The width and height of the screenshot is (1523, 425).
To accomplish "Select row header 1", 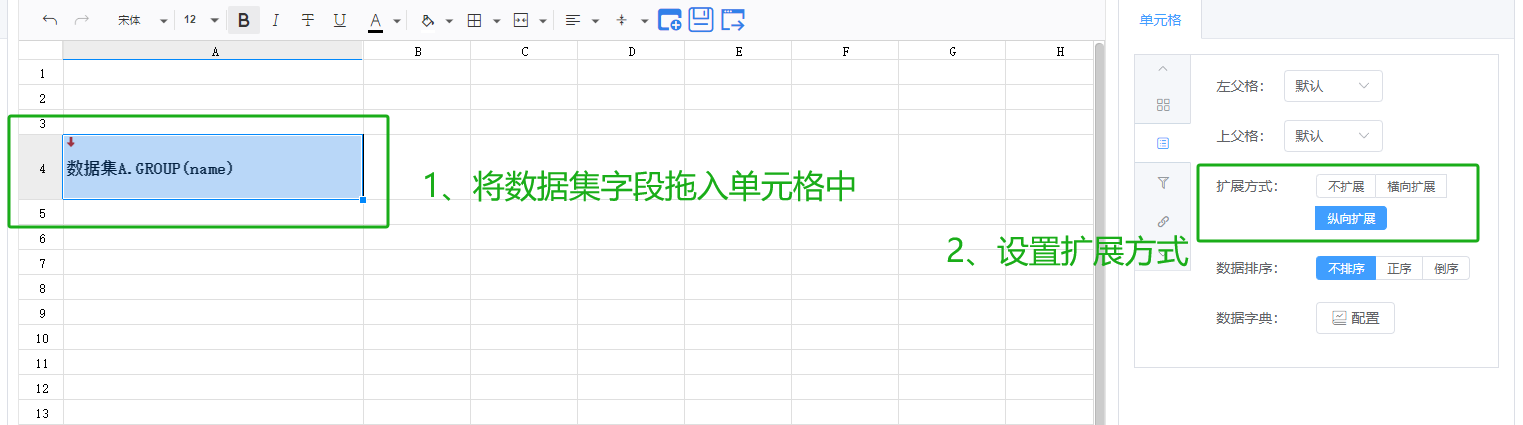I will click(x=41, y=73).
